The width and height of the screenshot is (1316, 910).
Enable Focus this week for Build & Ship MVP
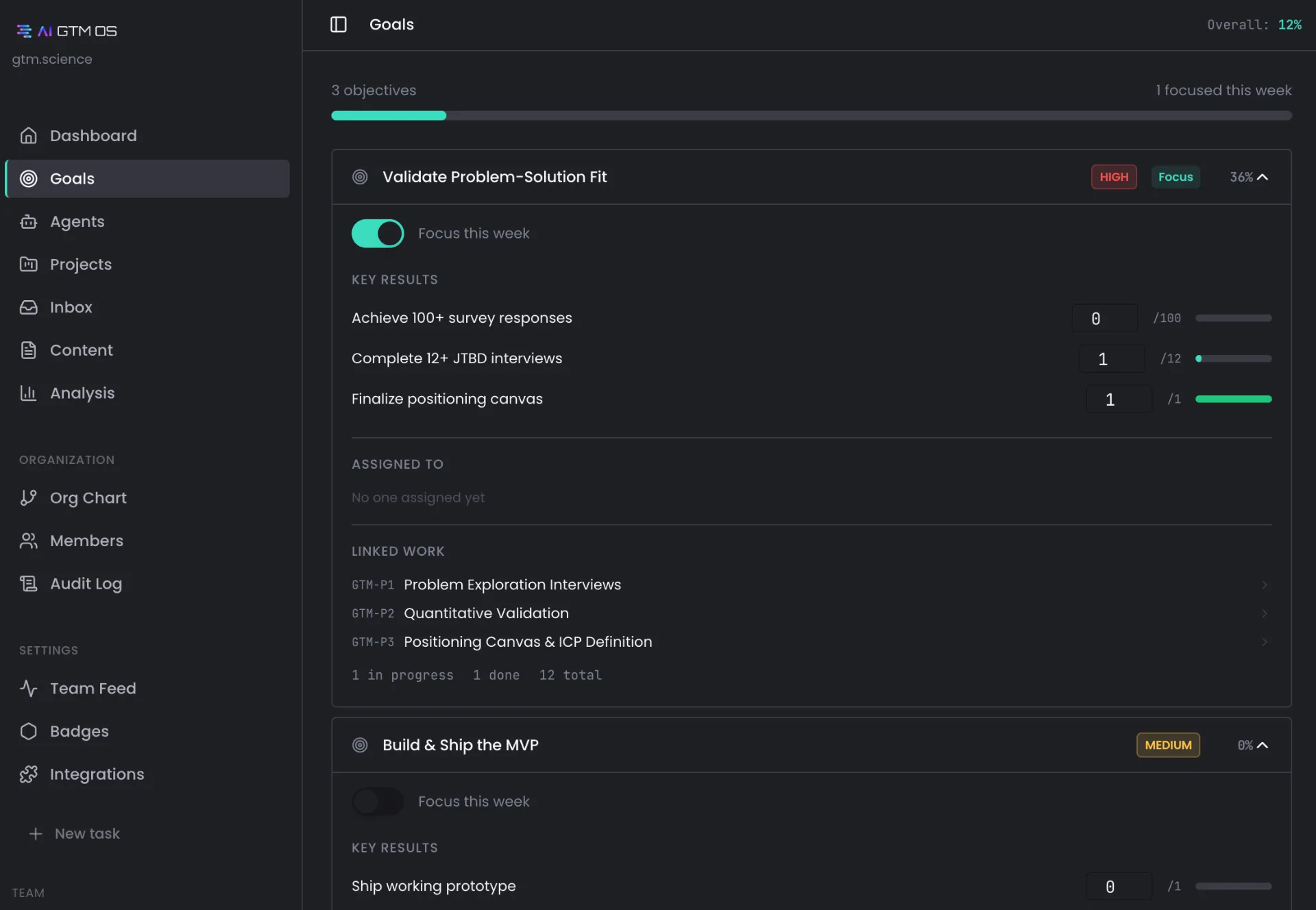(378, 802)
